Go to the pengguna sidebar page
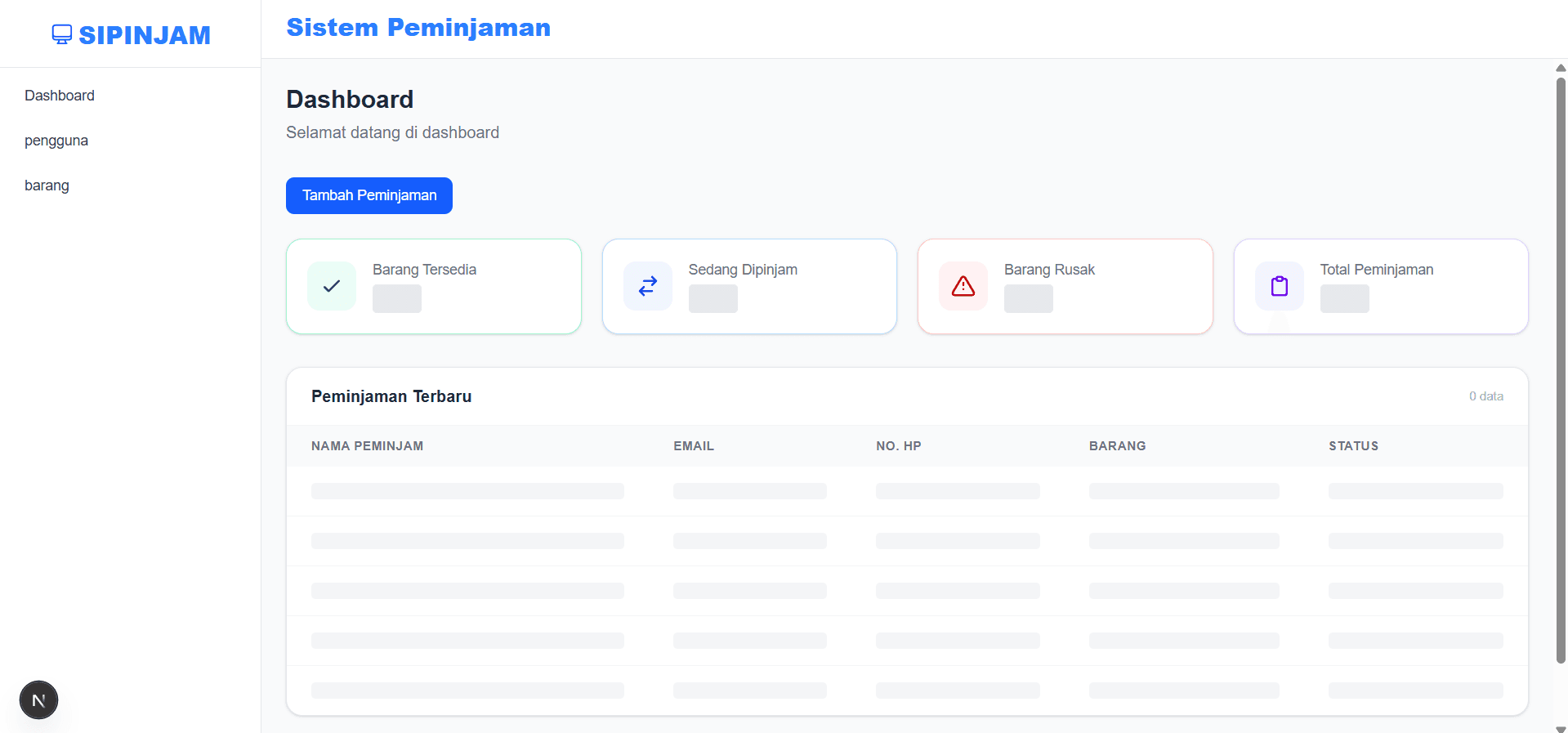Viewport: 1568px width, 733px height. (x=56, y=141)
